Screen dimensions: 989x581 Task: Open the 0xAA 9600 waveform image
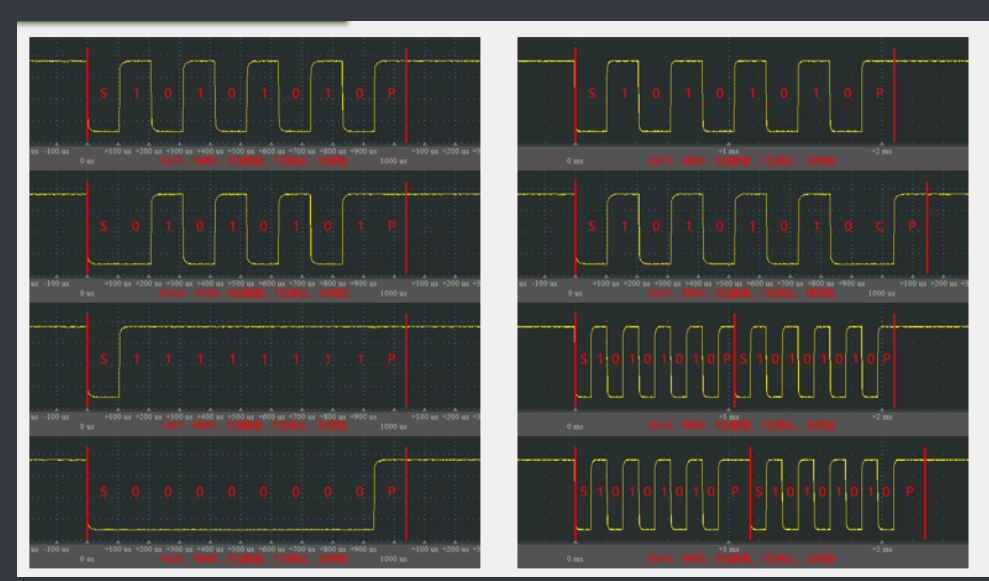click(x=255, y=237)
